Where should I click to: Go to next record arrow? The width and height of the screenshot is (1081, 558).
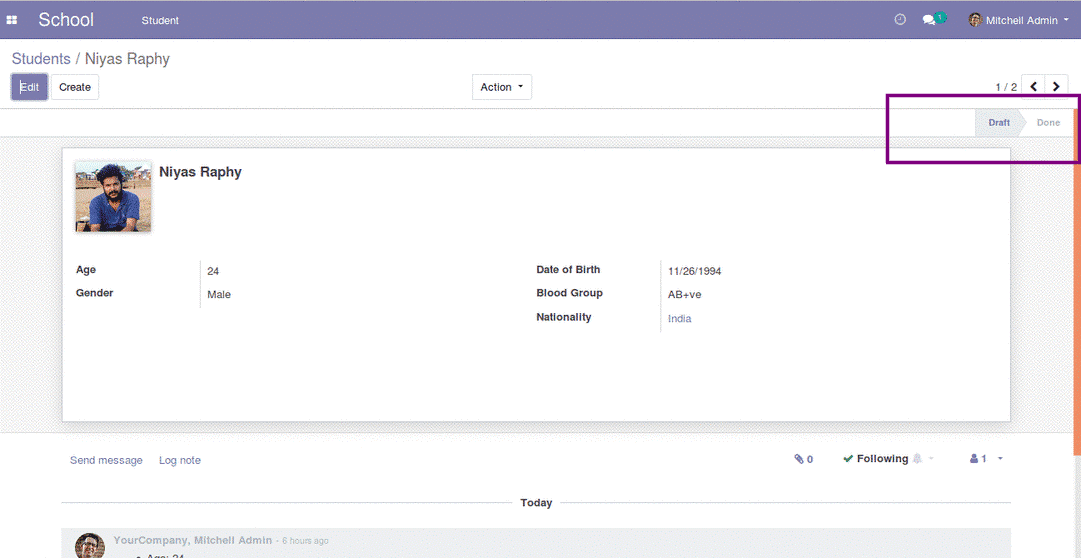click(x=1056, y=86)
